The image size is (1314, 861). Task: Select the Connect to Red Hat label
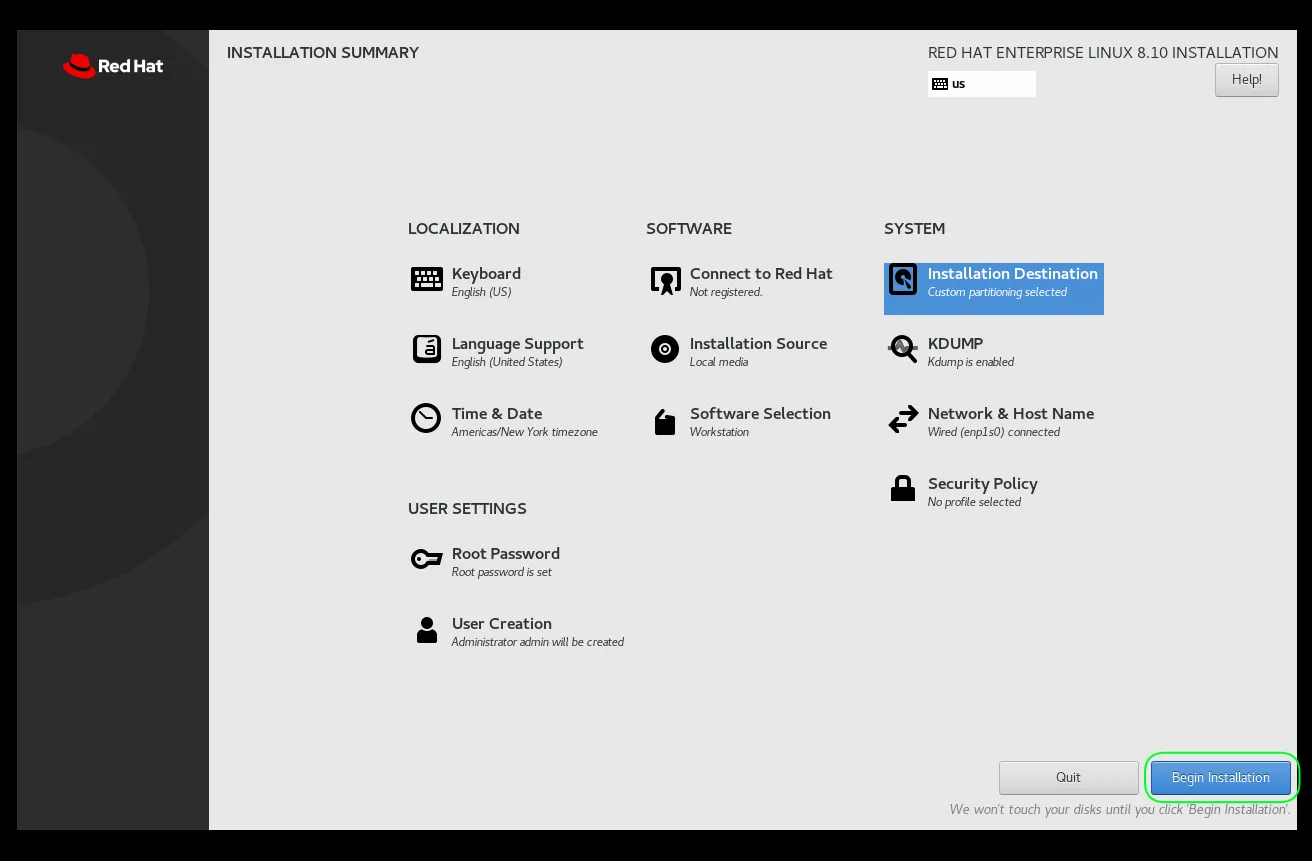click(x=761, y=273)
